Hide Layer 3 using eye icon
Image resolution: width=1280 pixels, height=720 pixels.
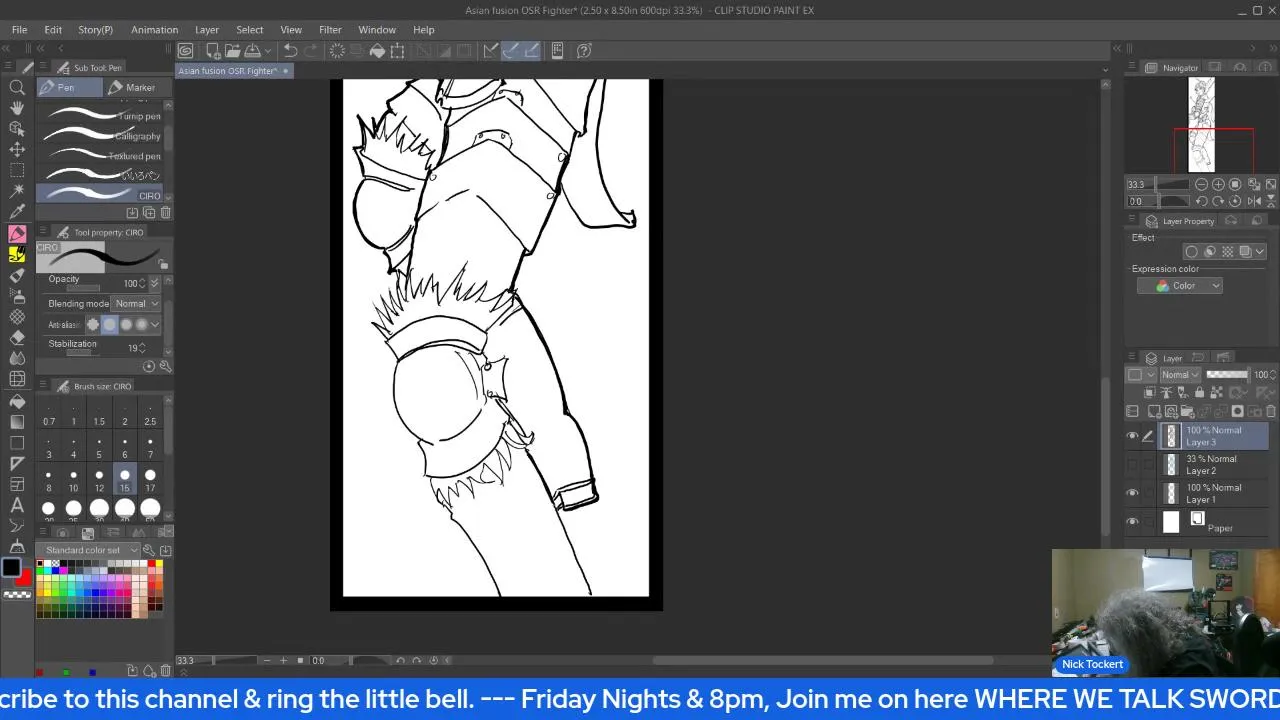coord(1132,436)
